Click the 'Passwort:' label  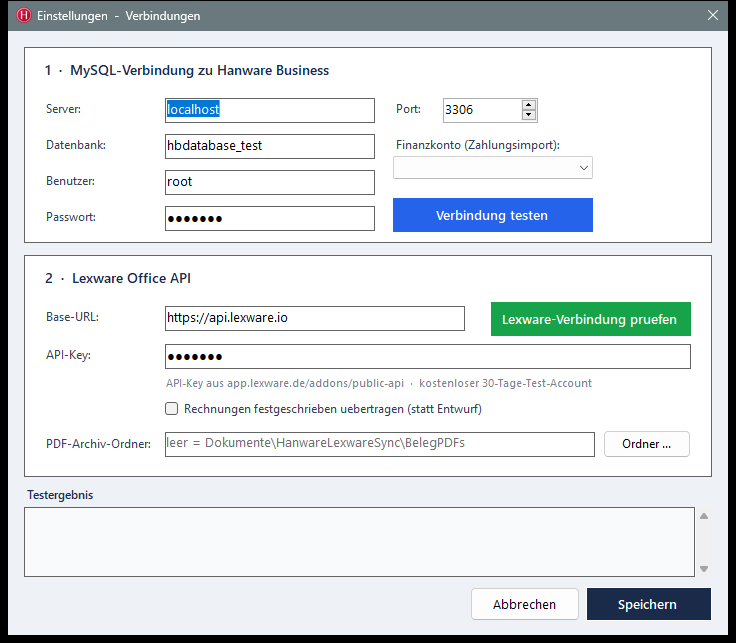point(71,217)
